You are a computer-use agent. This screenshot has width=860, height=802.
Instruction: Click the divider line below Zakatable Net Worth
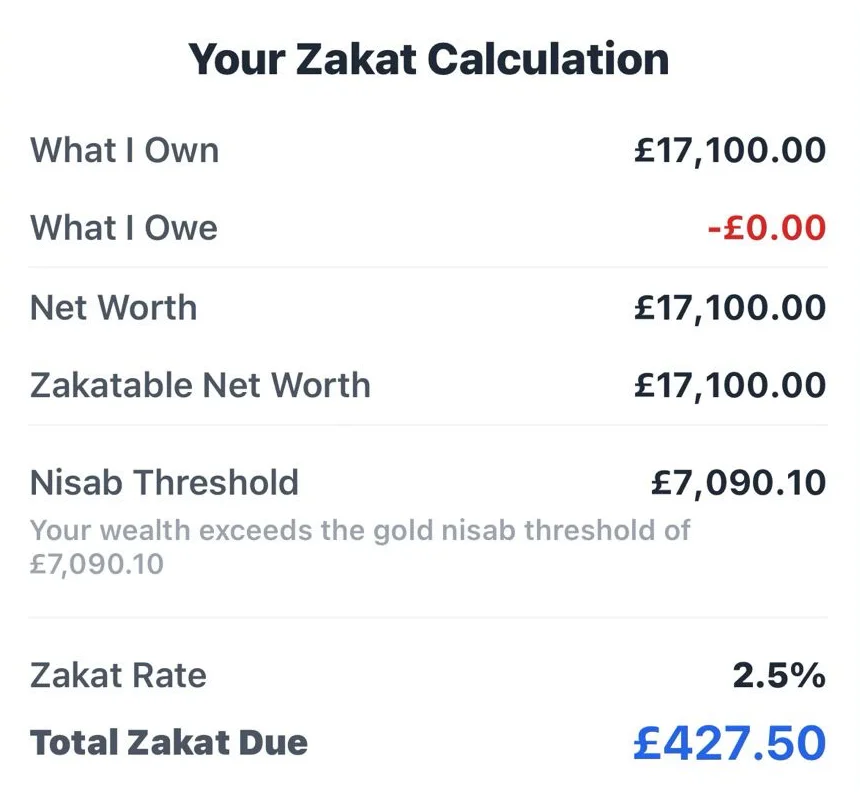point(428,425)
